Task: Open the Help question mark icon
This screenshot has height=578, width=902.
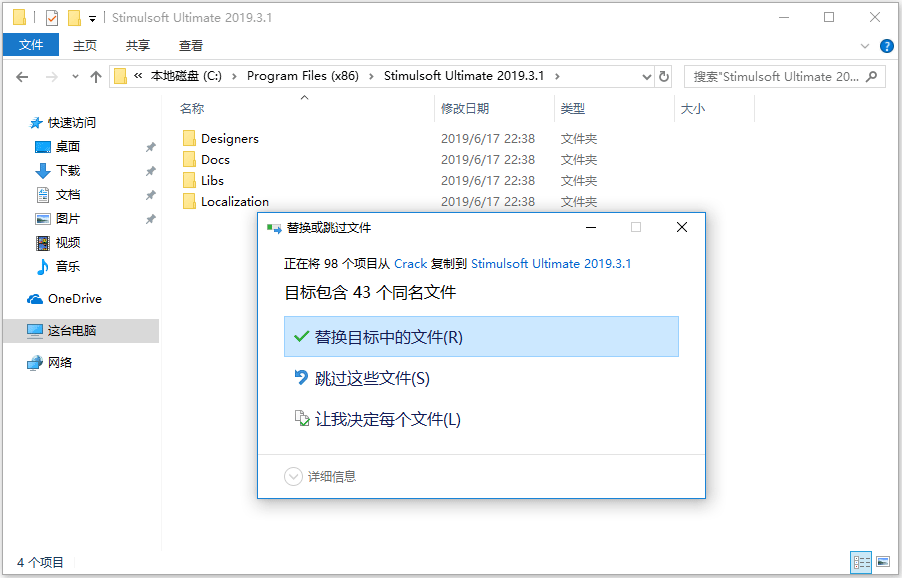Action: tap(886, 46)
